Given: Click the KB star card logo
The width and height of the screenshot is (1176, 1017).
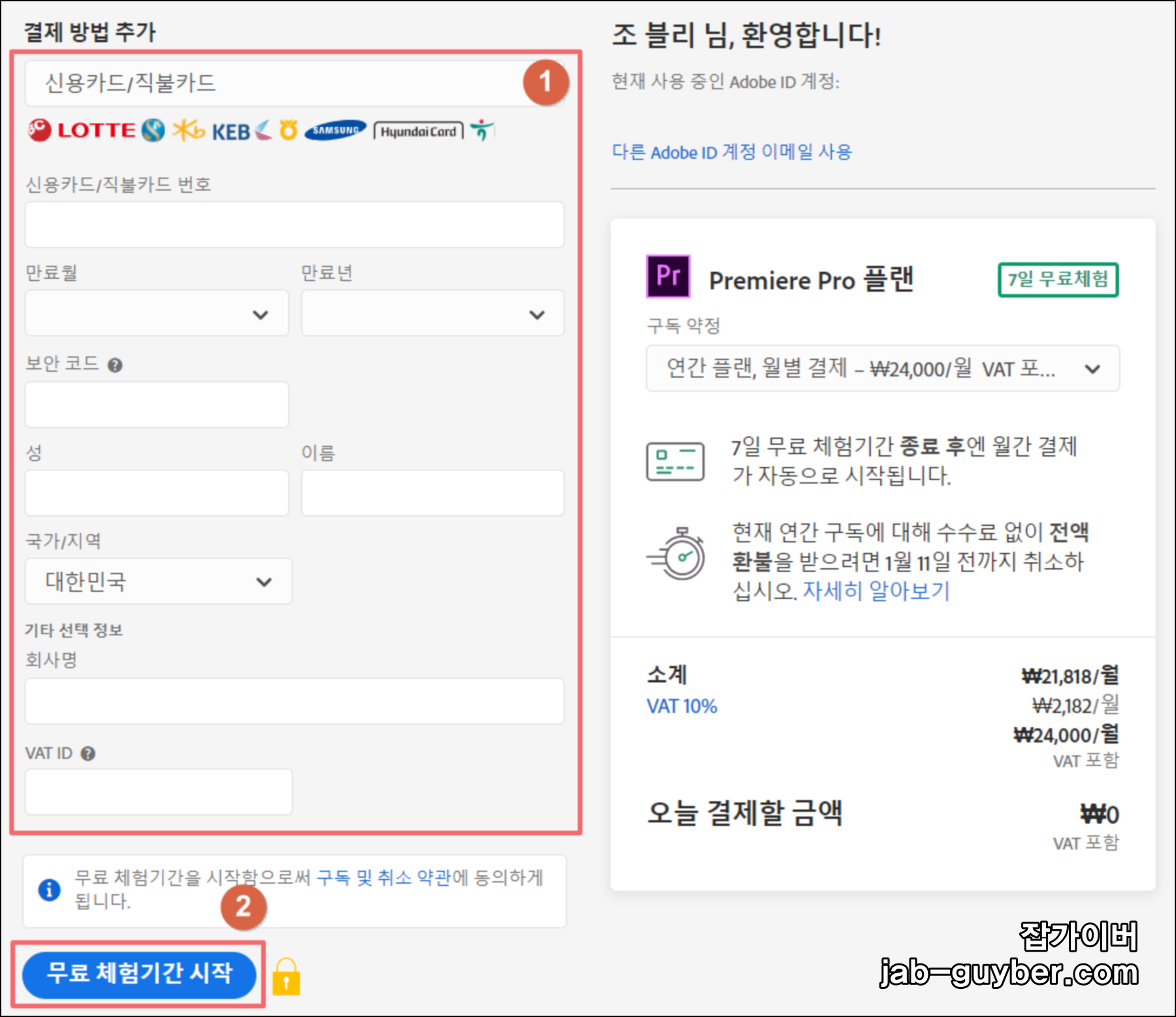Looking at the screenshot, I should click(x=189, y=130).
